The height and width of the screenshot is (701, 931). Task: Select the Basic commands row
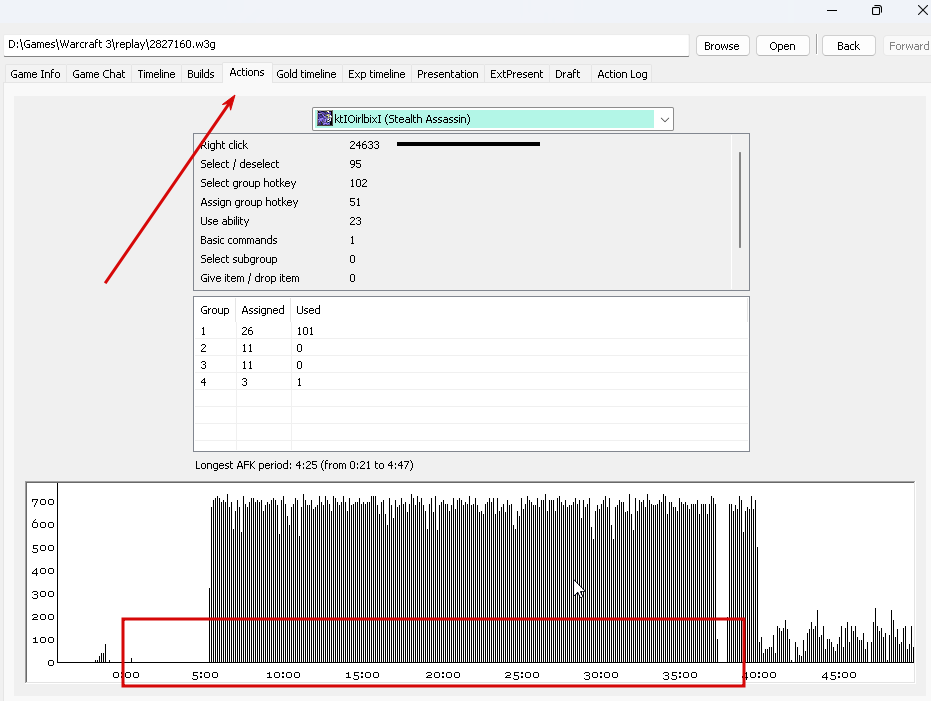tap(463, 240)
